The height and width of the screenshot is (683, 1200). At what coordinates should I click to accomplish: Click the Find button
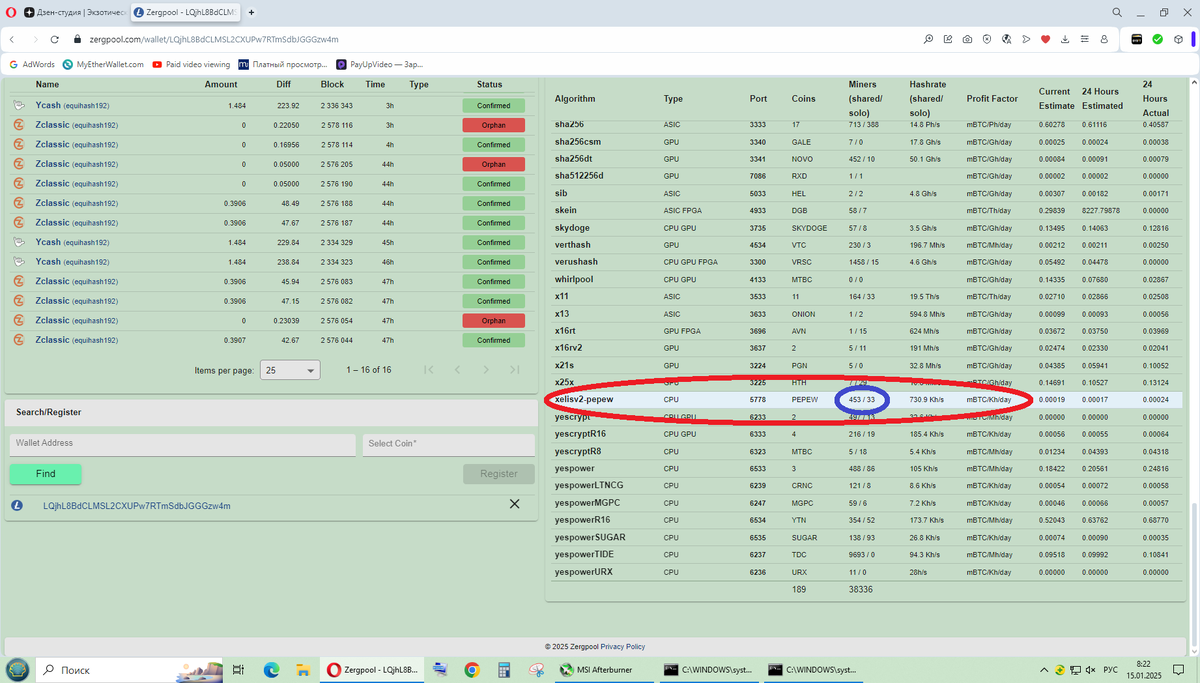coord(46,474)
